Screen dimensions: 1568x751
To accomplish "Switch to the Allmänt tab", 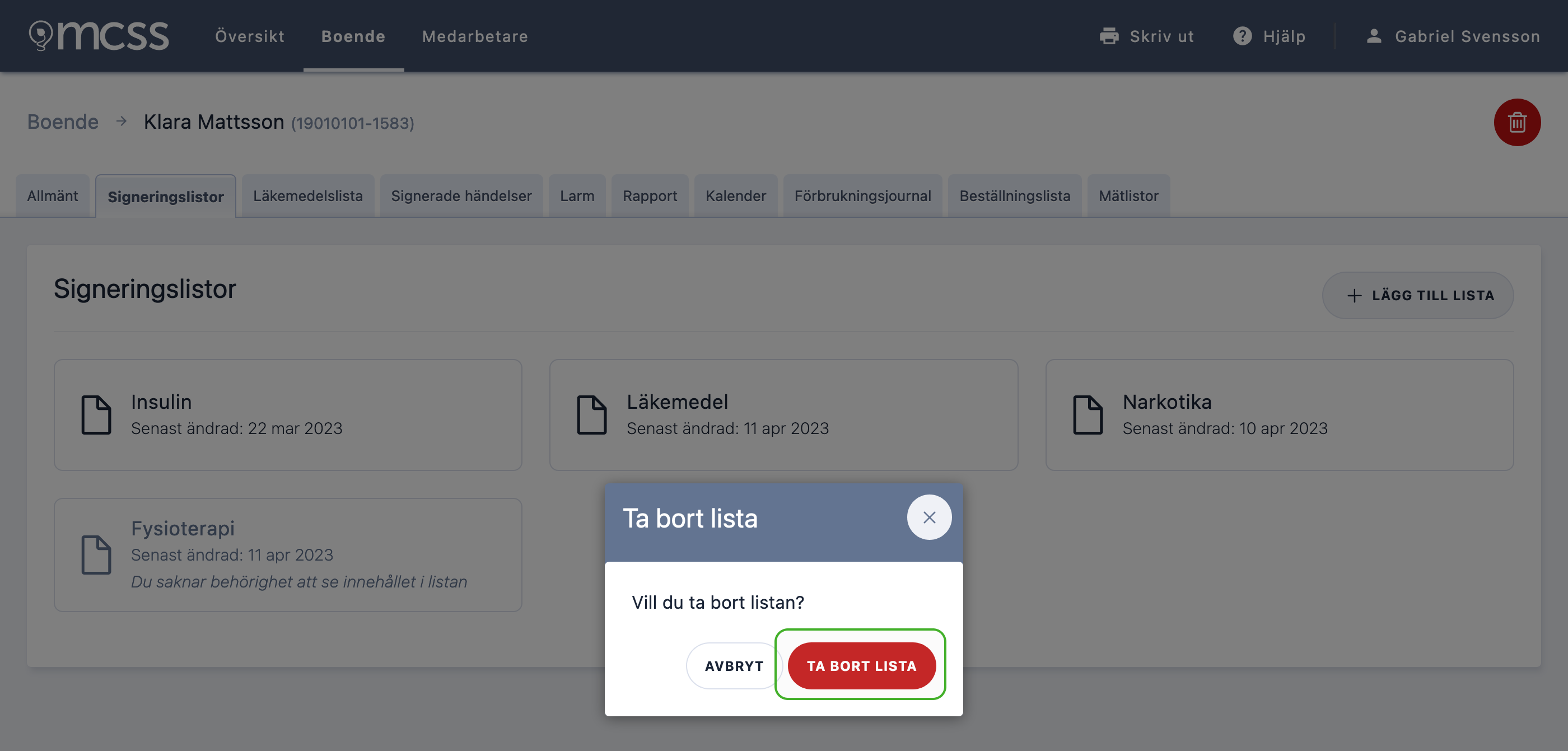I will coord(52,195).
